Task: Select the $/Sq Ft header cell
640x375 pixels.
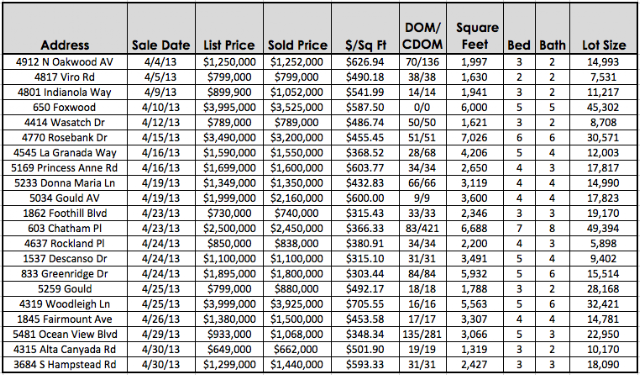Action: (365, 28)
